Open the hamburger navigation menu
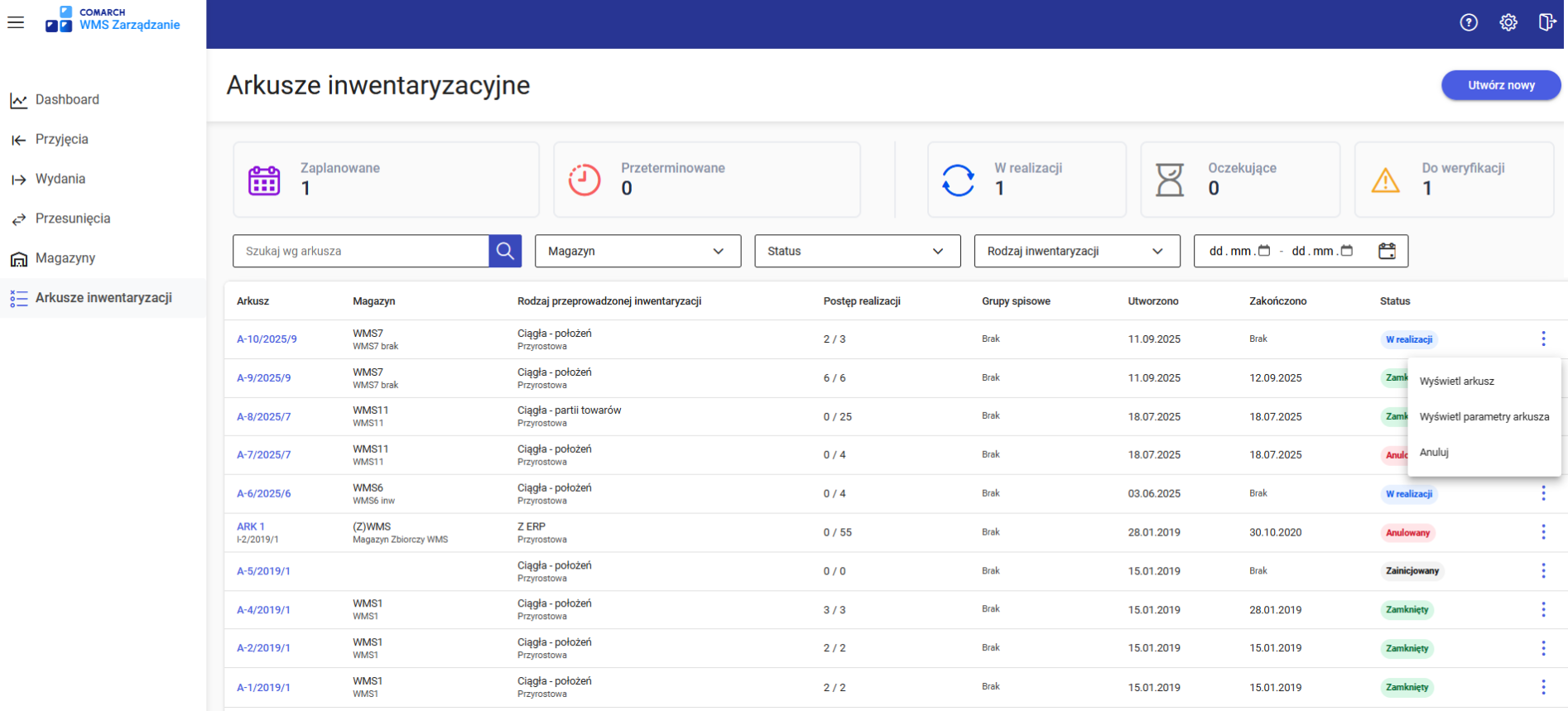The width and height of the screenshot is (1568, 711). [x=16, y=22]
